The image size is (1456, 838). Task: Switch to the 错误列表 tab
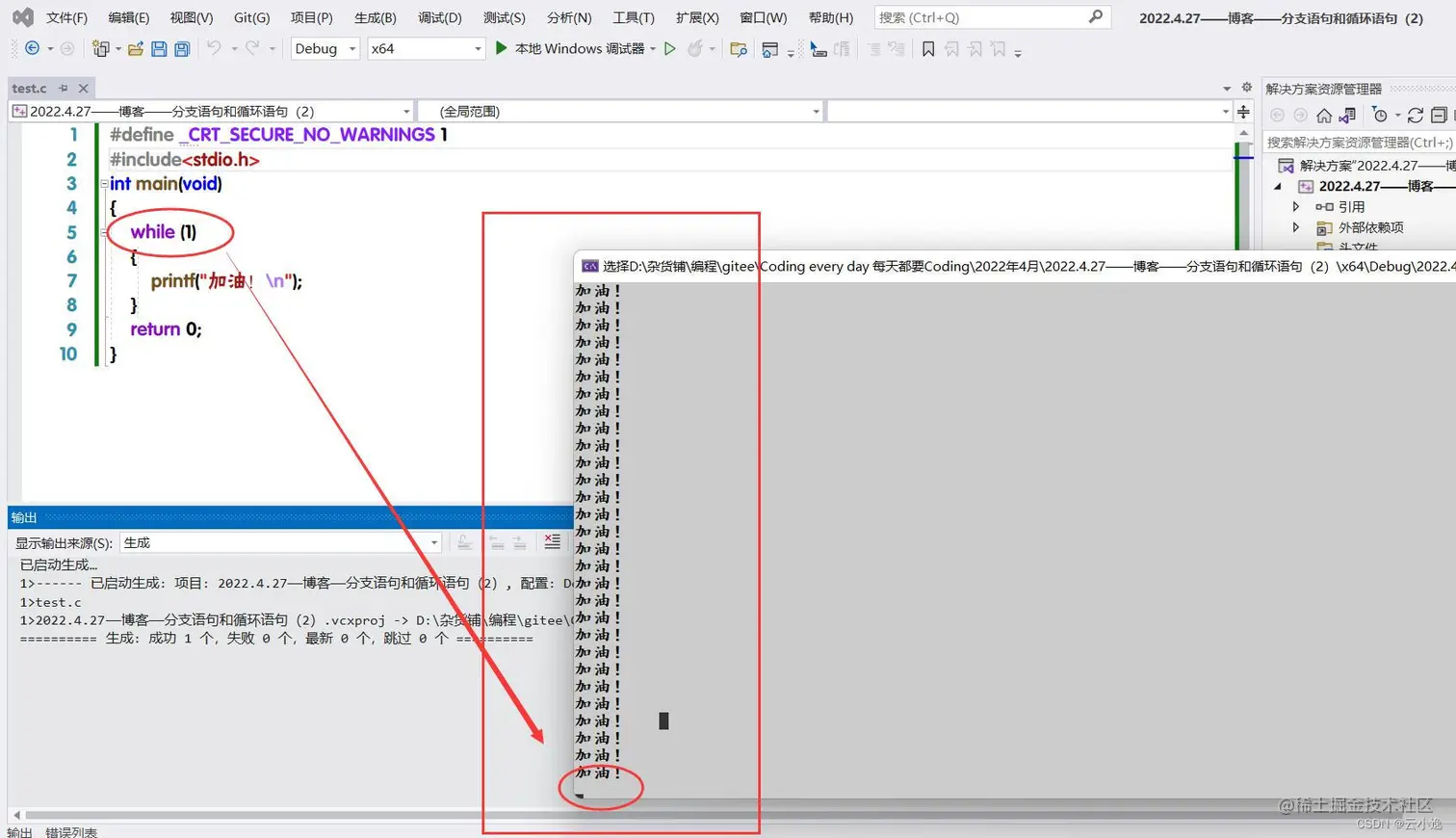71,831
